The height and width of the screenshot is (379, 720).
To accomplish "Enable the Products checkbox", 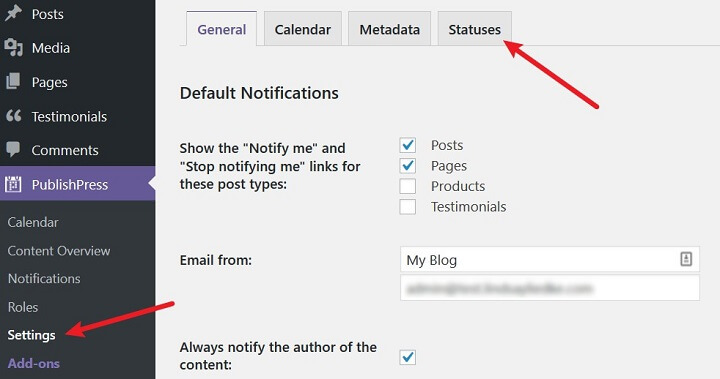I will point(407,186).
